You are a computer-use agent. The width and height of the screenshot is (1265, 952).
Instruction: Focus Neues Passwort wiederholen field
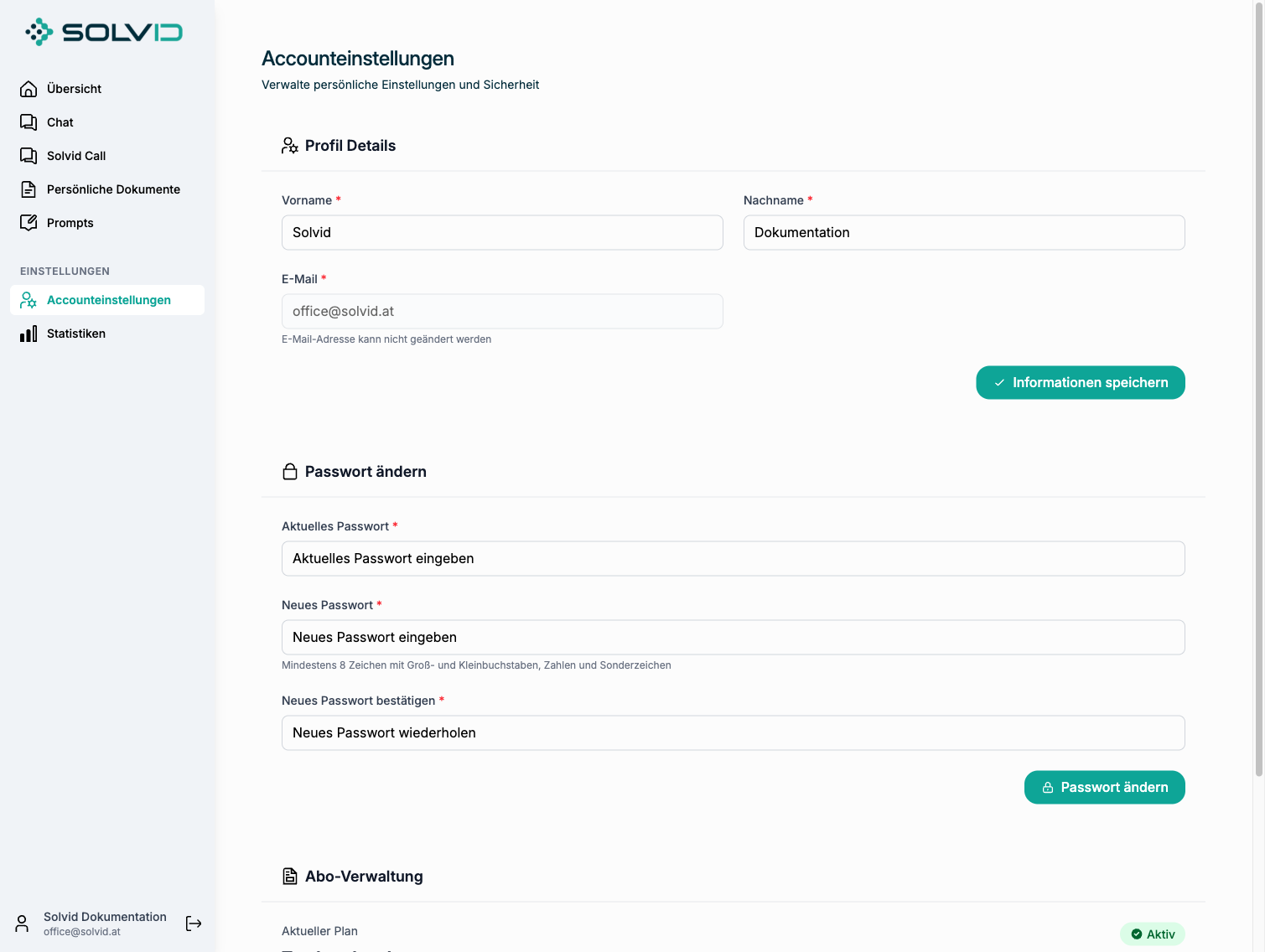point(734,733)
